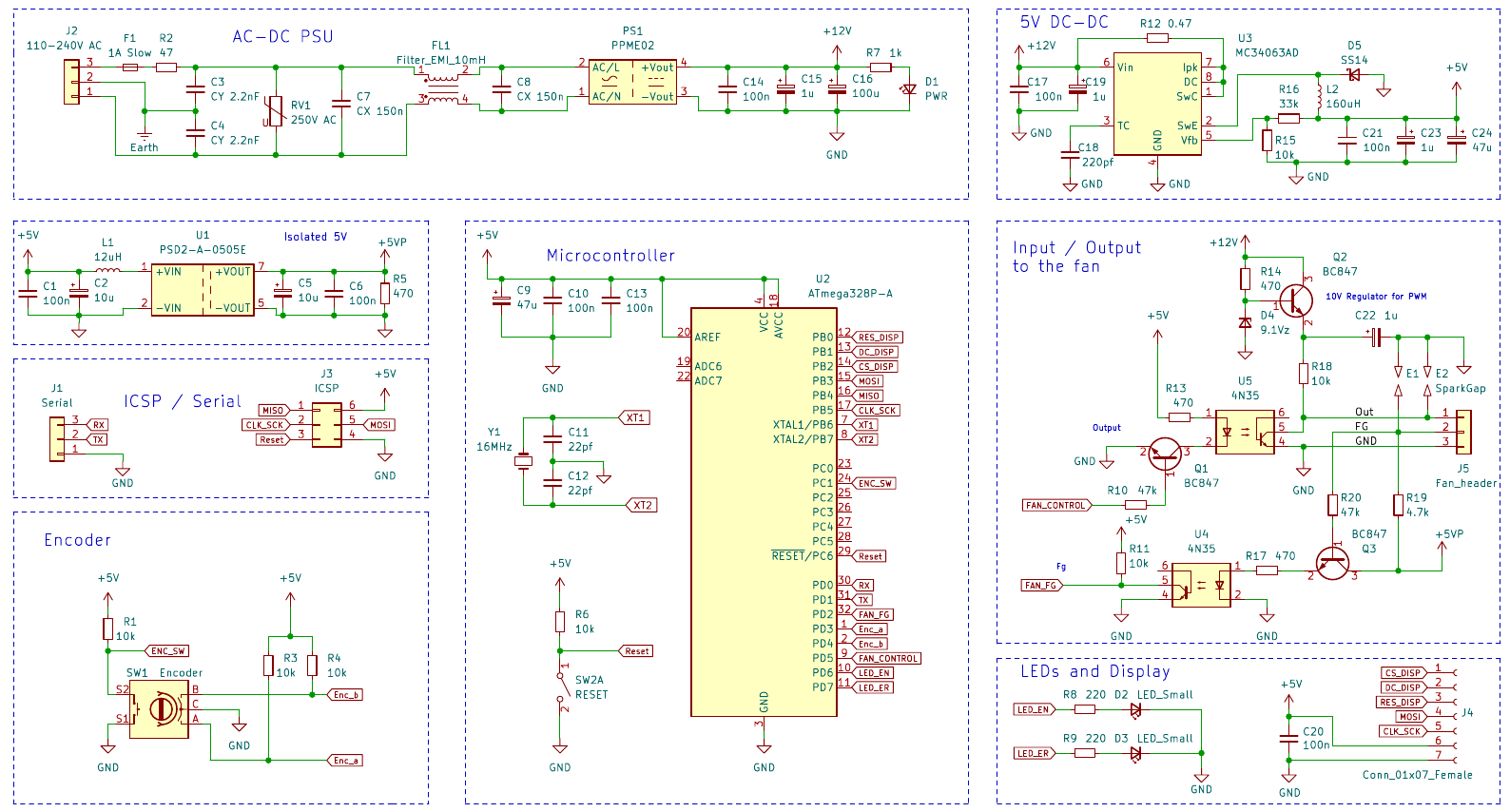The width and height of the screenshot is (1510, 812).
Task: Click transistor Q3 BC847 symbol
Action: 1332,562
